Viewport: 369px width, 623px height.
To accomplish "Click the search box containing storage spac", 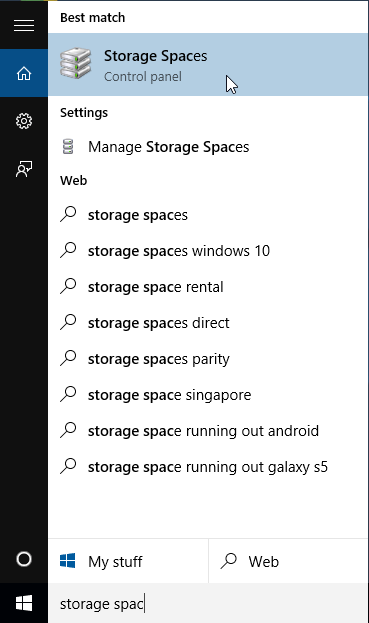I will (208, 603).
